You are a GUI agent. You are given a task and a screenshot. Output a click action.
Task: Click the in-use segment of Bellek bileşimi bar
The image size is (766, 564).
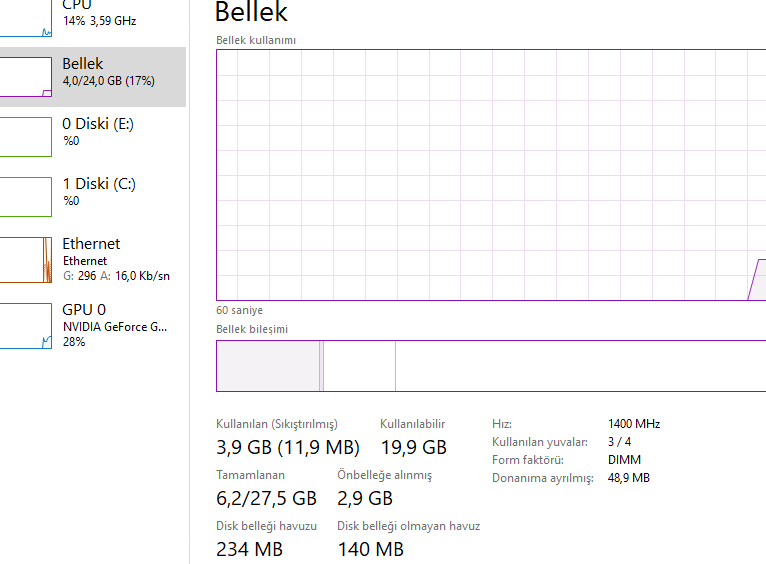267,366
